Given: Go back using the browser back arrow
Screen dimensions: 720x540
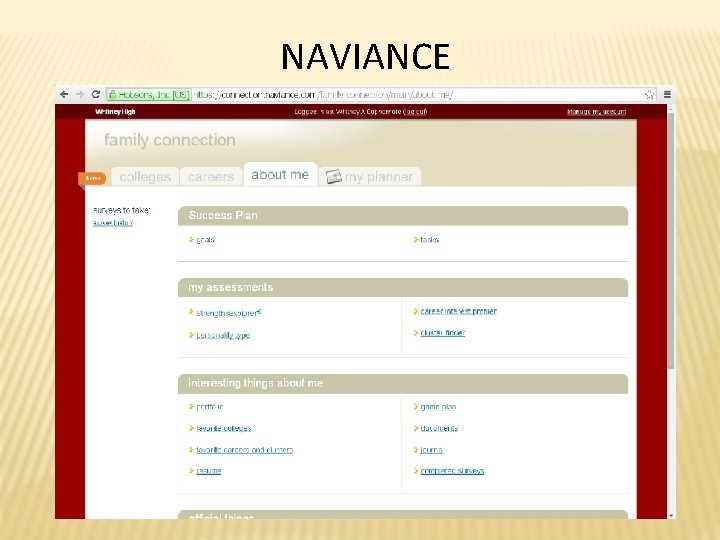Looking at the screenshot, I should click(x=64, y=95).
